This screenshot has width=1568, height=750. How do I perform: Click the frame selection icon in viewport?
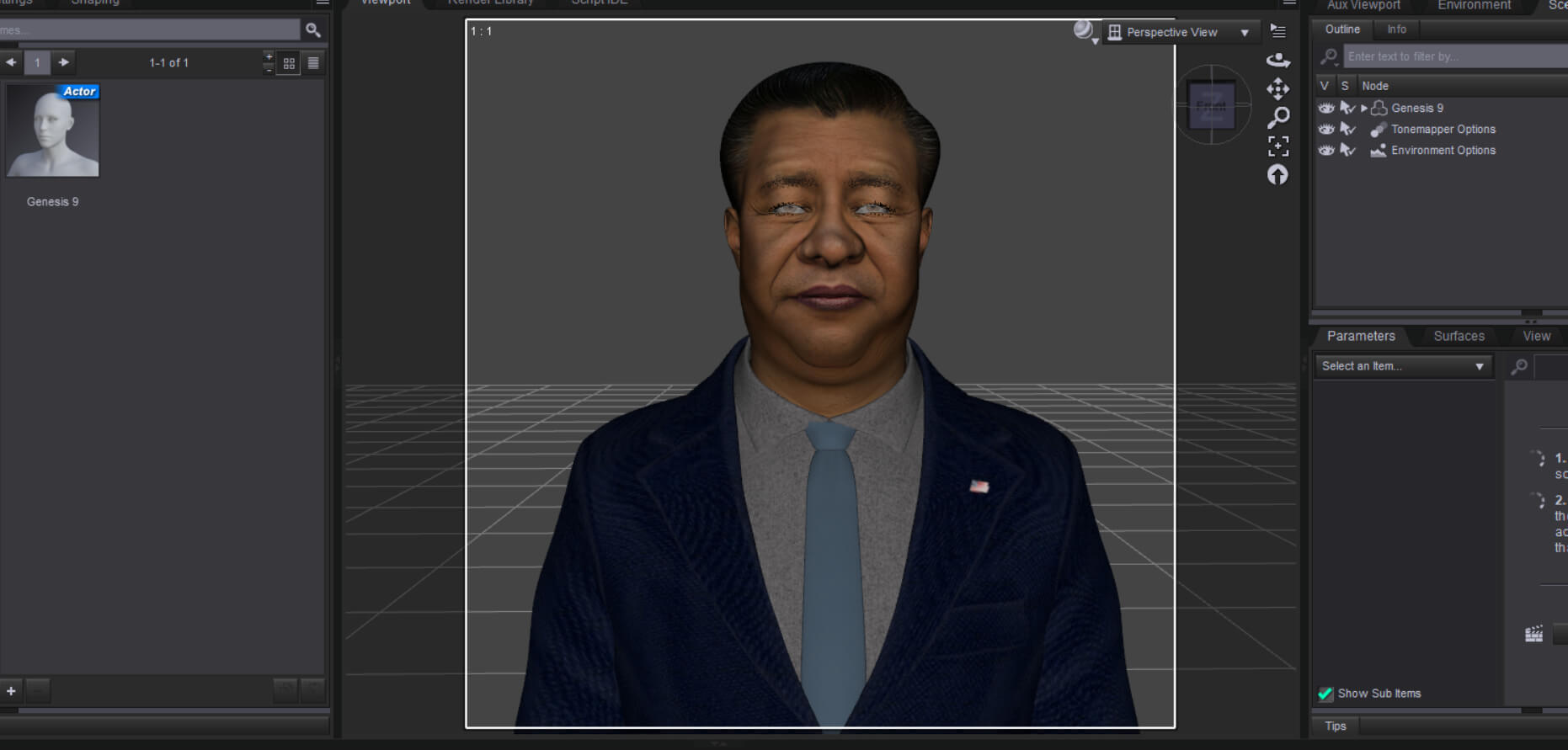pyautogui.click(x=1277, y=146)
